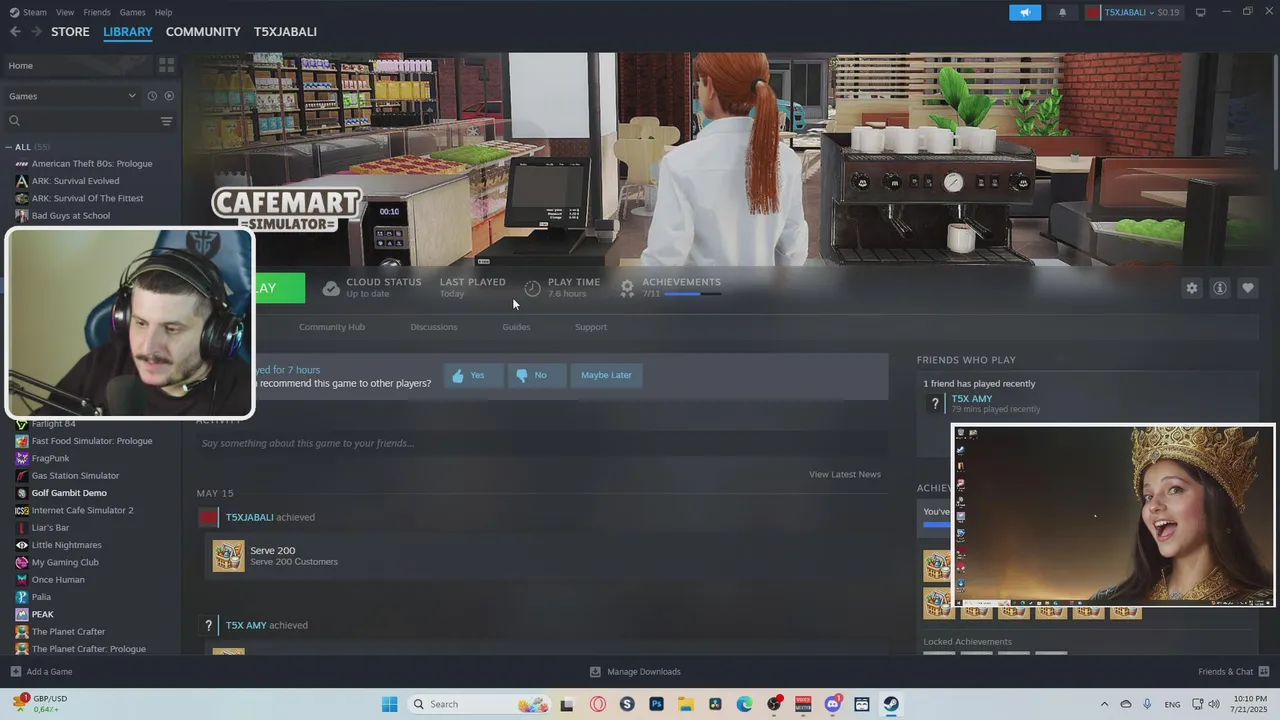Click the Add a Game plus icon
Viewport: 1280px width, 720px height.
pyautogui.click(x=15, y=672)
